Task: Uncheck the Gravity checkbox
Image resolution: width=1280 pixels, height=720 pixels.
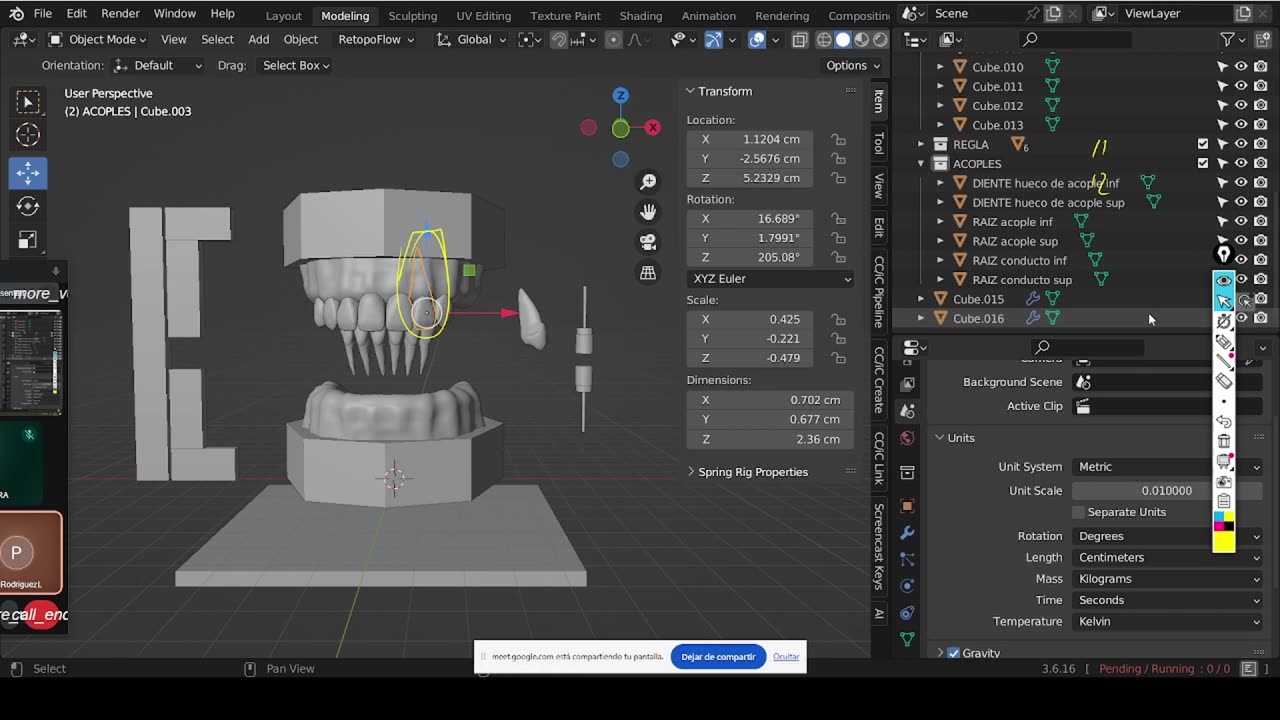Action: (953, 653)
